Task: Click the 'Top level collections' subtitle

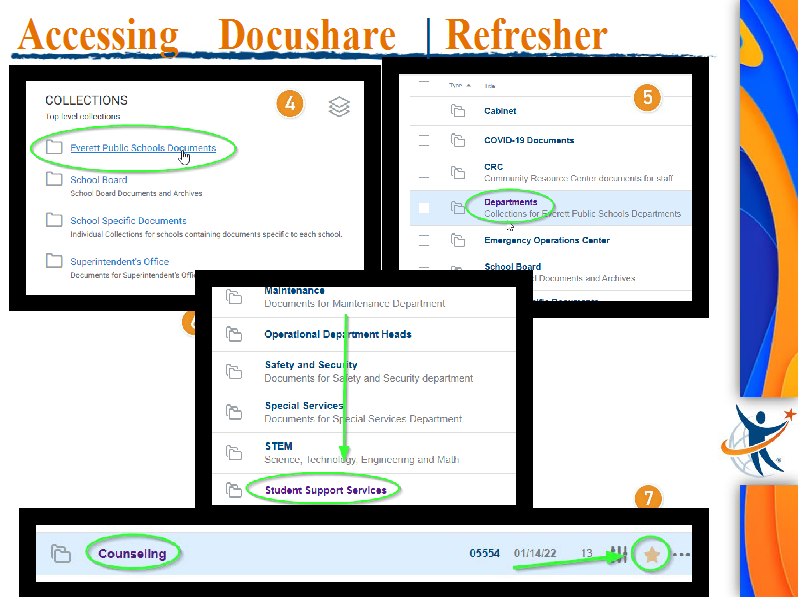Action: coord(83,116)
